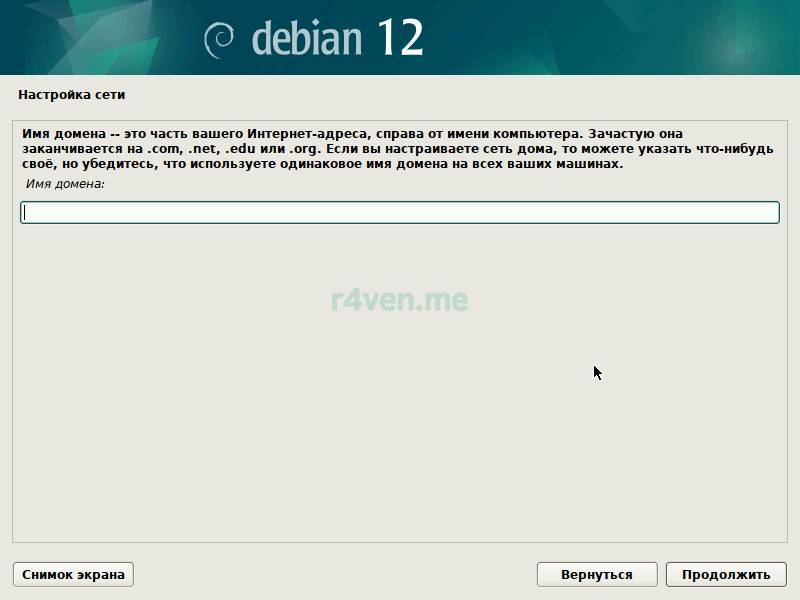800x600 pixels.
Task: Click the "debian" wordmark in the banner
Action: click(308, 38)
